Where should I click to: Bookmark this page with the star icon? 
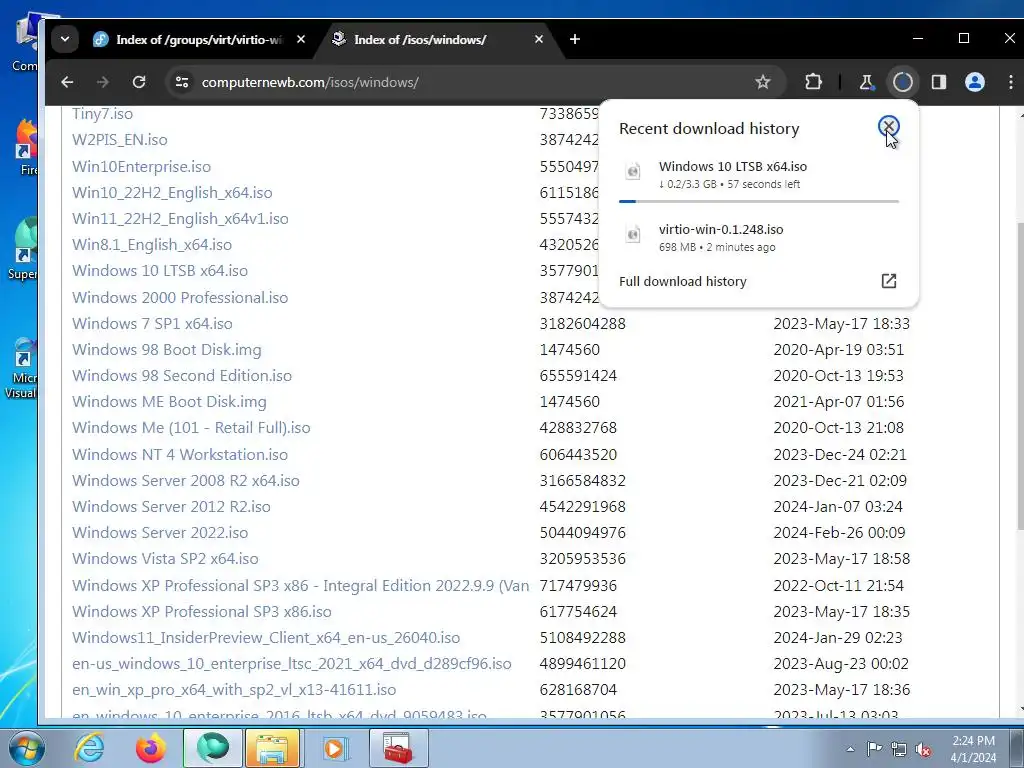762,82
